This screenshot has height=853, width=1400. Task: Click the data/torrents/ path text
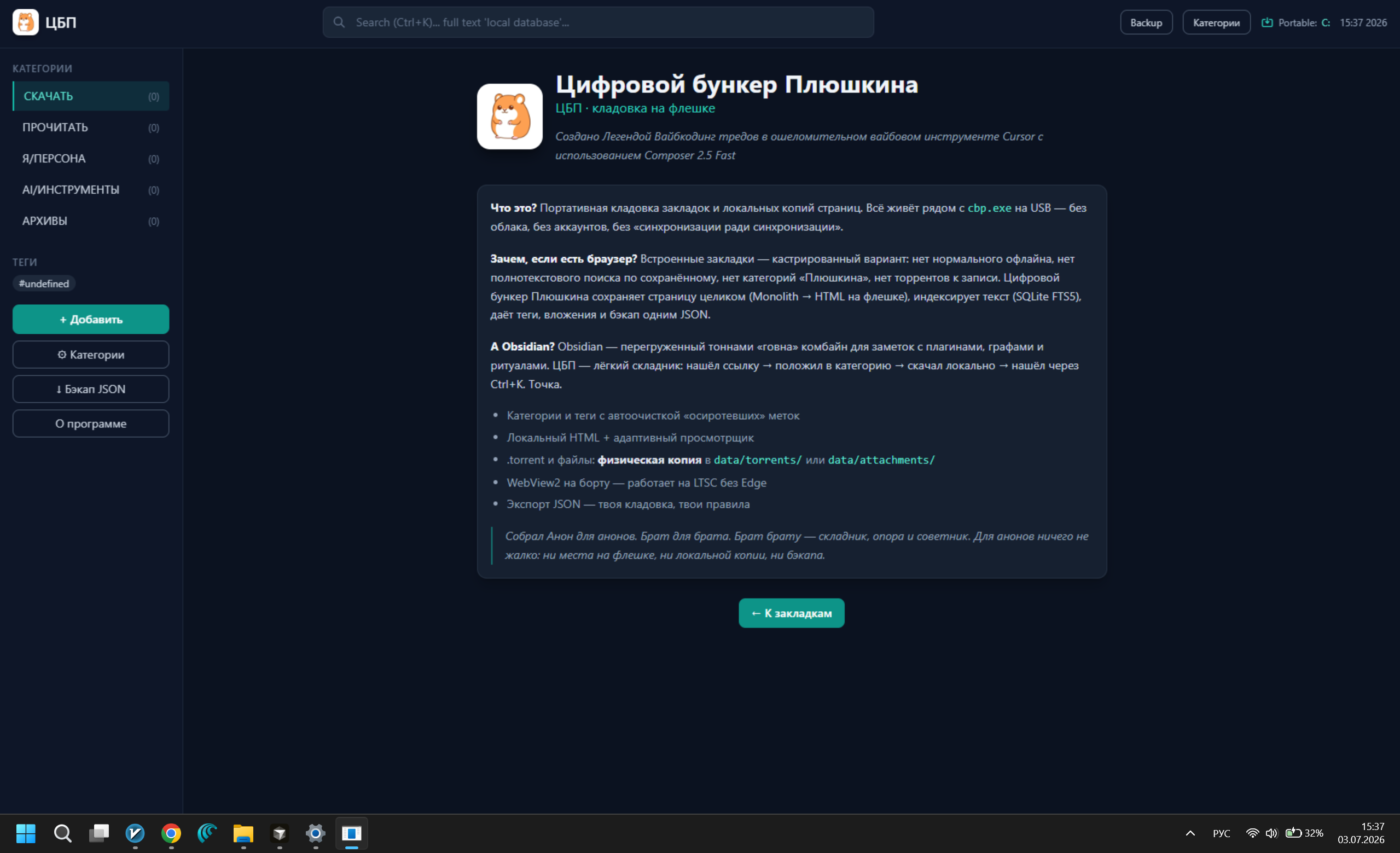pos(757,460)
